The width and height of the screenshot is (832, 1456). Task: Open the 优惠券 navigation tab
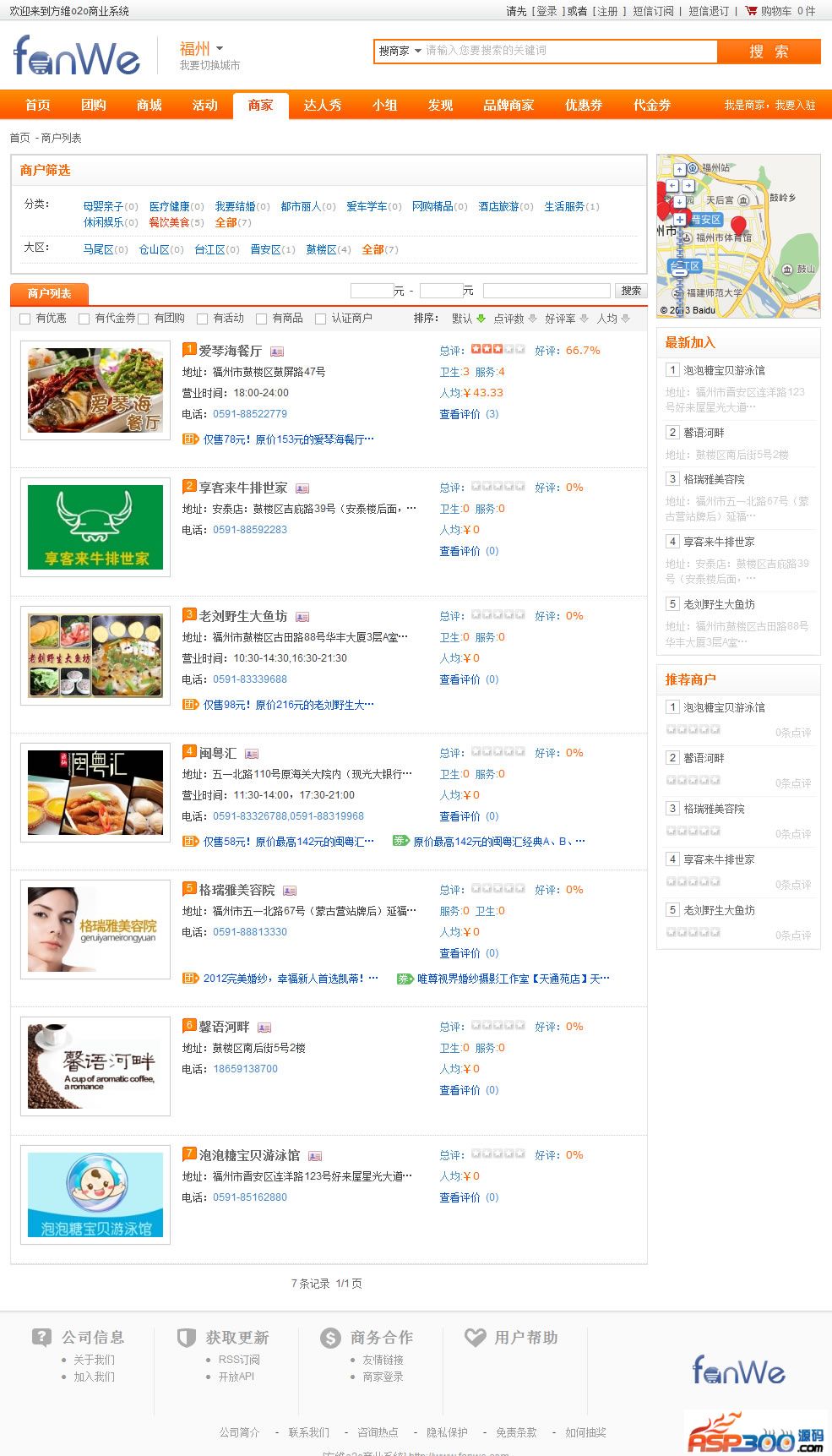pyautogui.click(x=584, y=105)
